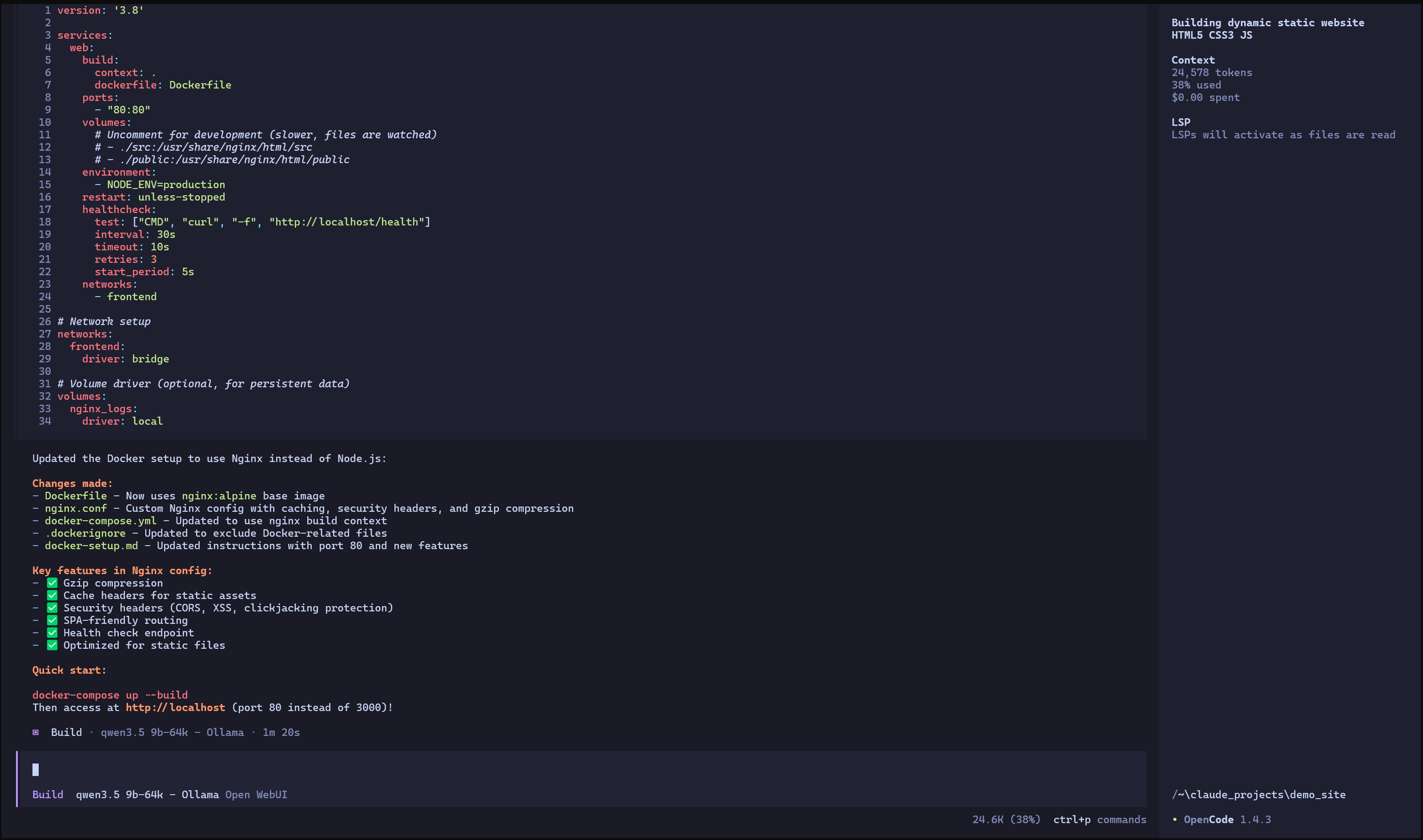Click the 'Uncomment for development' comment
Image resolution: width=1423 pixels, height=840 pixels.
point(265,135)
